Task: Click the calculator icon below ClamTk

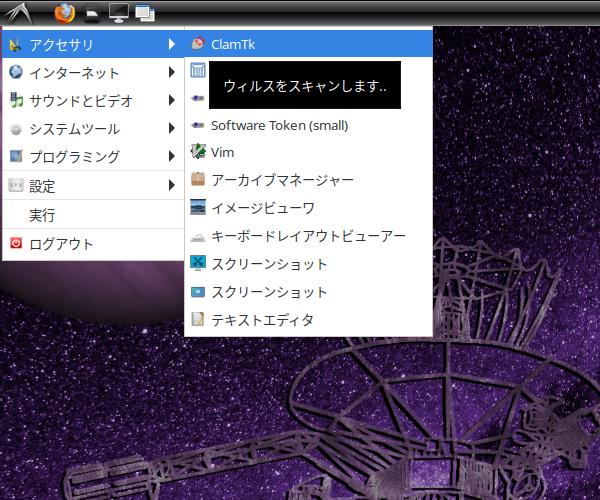Action: click(198, 70)
